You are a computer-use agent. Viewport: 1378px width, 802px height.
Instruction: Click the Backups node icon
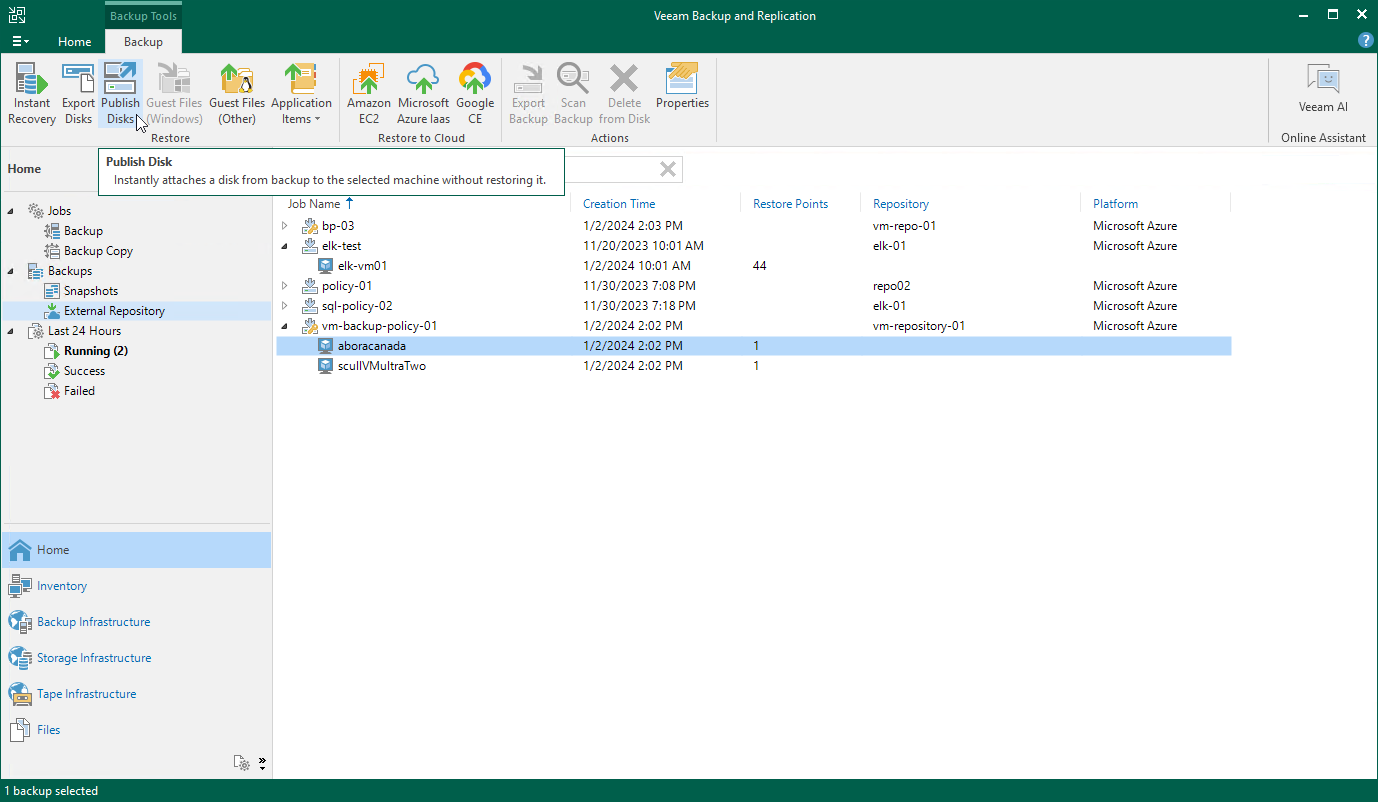[x=35, y=271]
